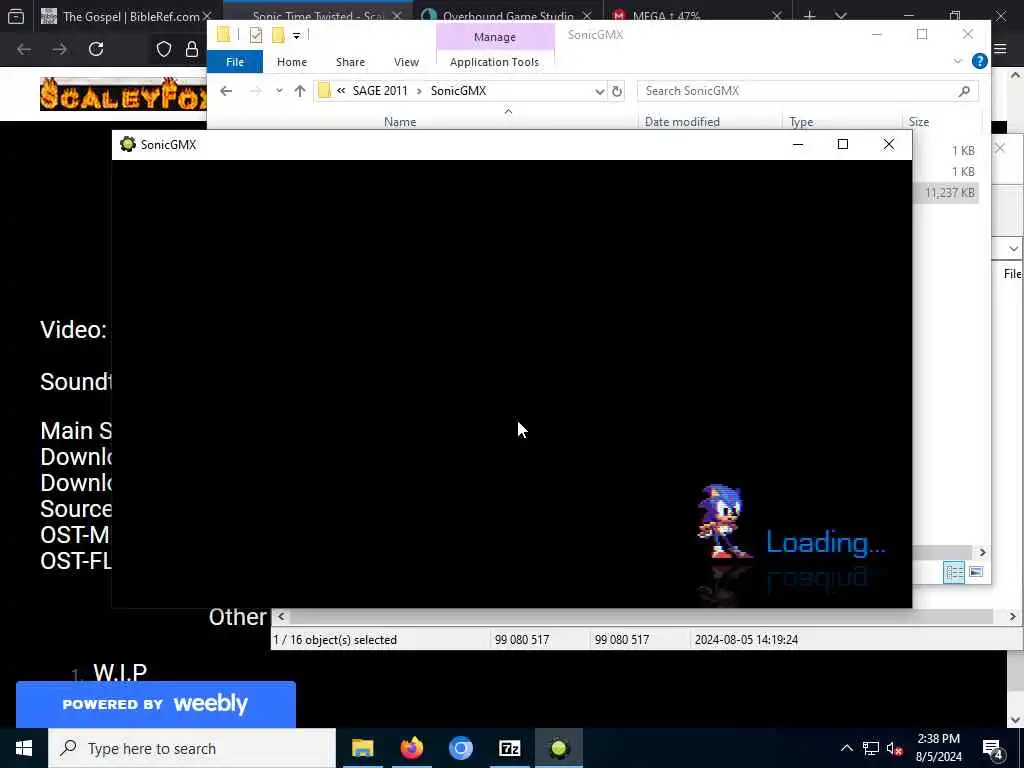Open Firefox from the taskbar
This screenshot has height=768, width=1024.
[411, 748]
